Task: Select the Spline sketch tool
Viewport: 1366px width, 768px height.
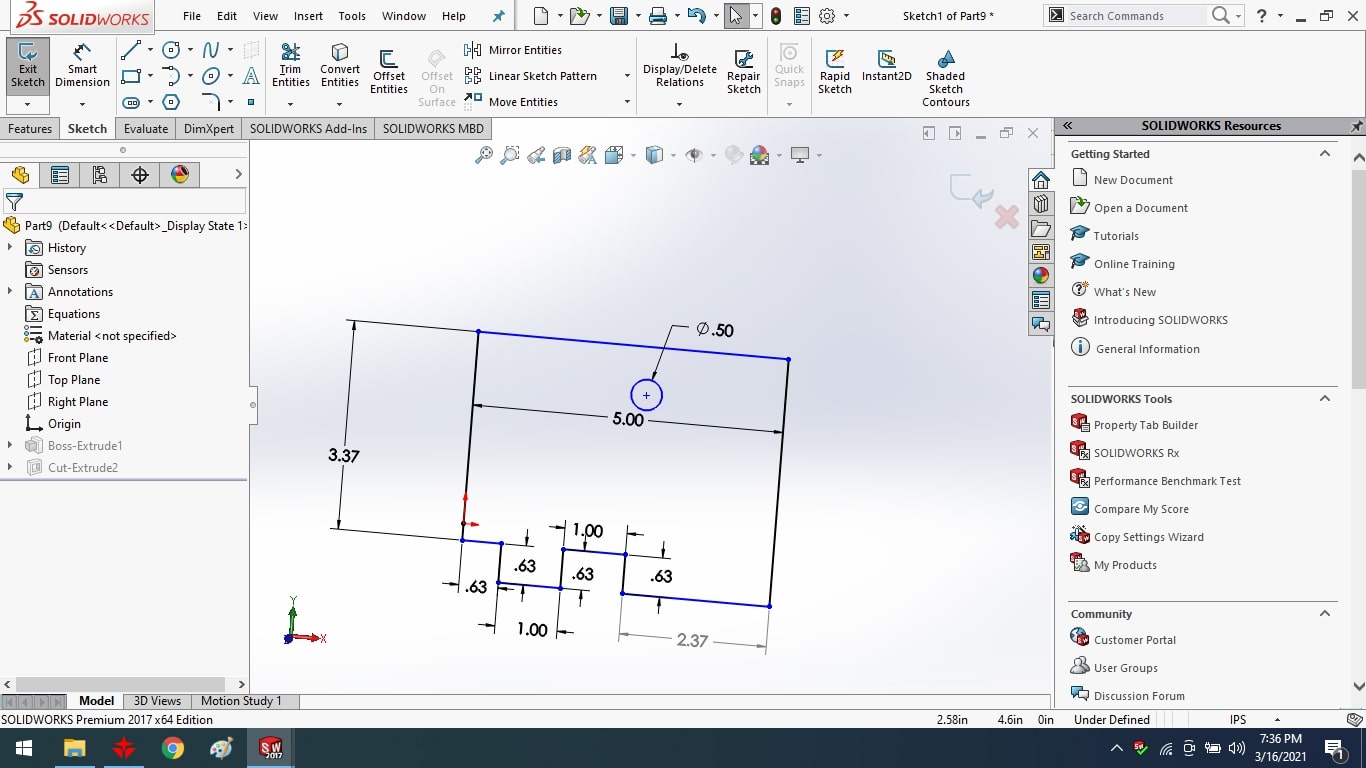Action: 211,50
